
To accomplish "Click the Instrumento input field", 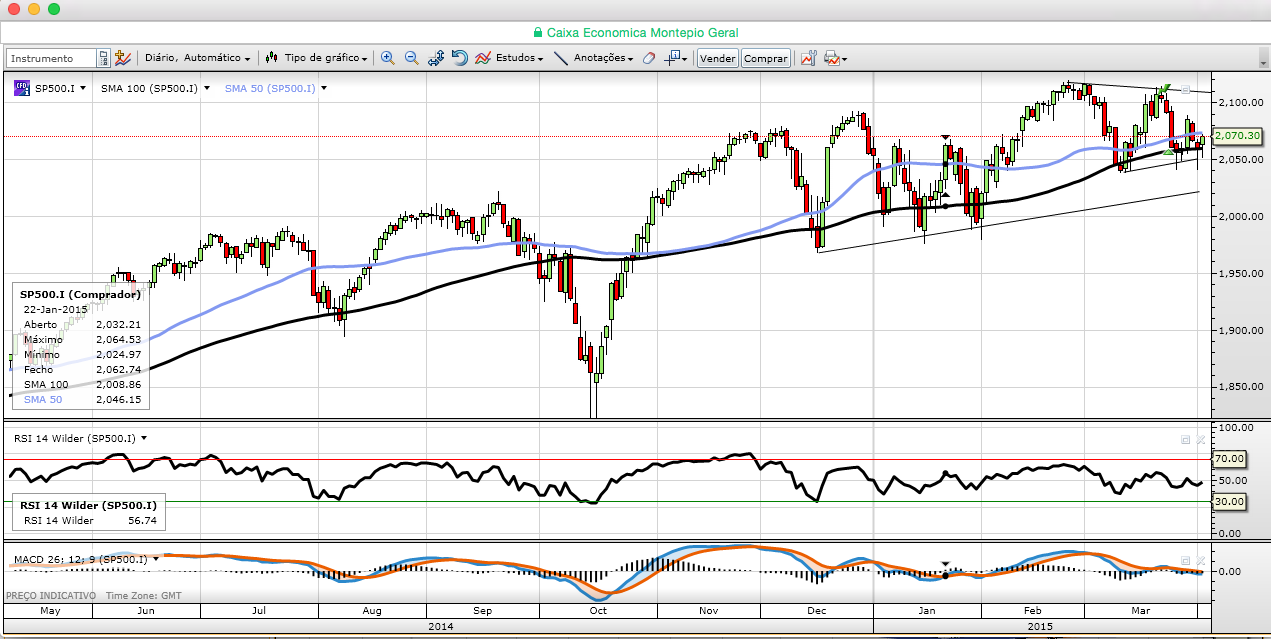I will (x=52, y=58).
